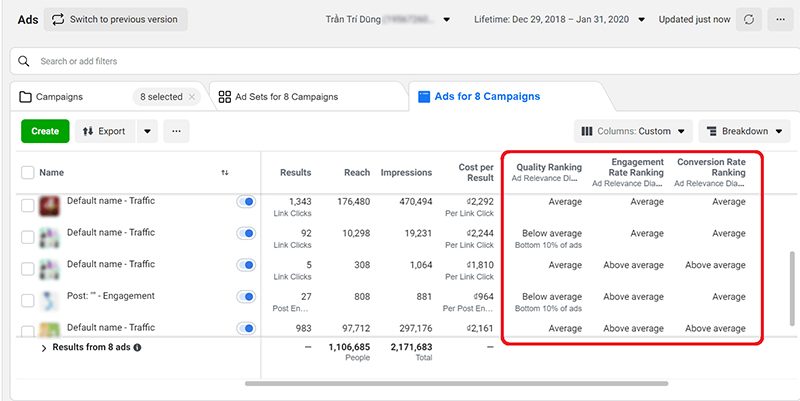Click the Name column header
The width and height of the screenshot is (800, 401).
tap(52, 172)
